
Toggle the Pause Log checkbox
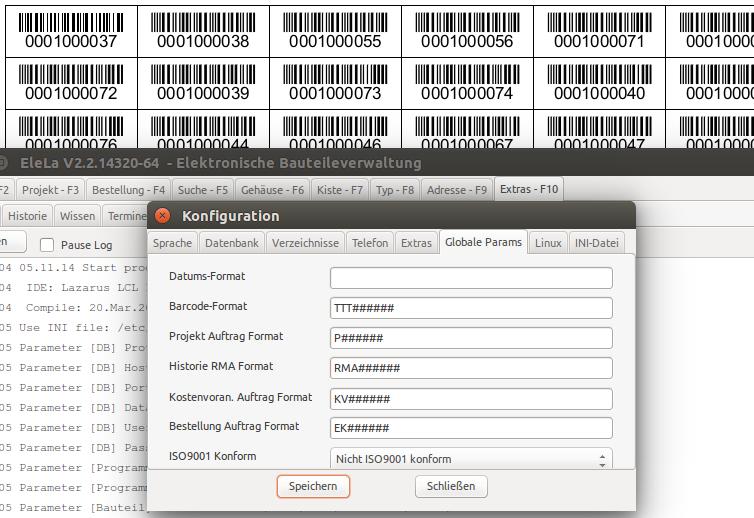(x=47, y=245)
